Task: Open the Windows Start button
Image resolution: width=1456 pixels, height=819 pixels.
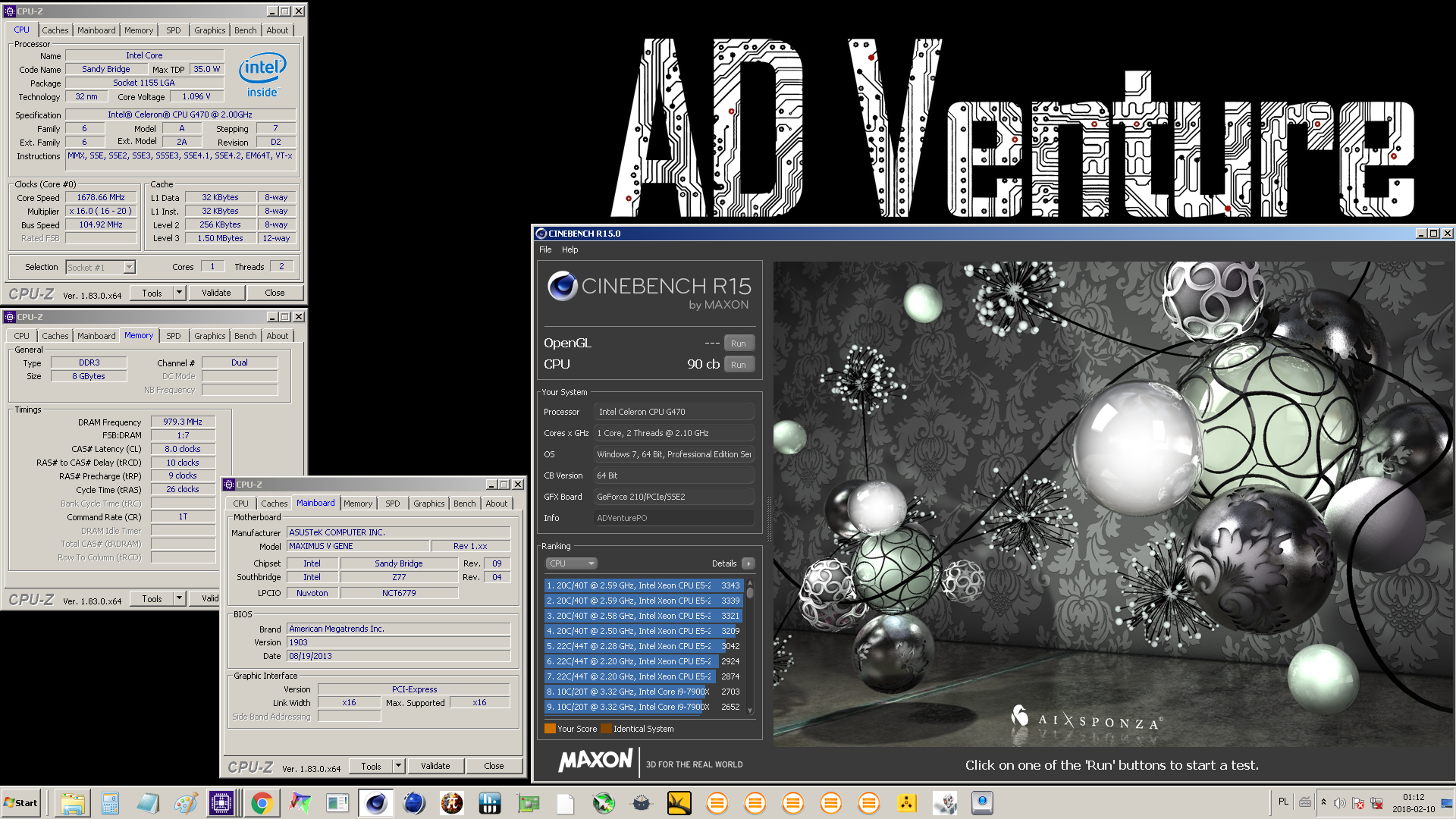Action: pos(20,803)
